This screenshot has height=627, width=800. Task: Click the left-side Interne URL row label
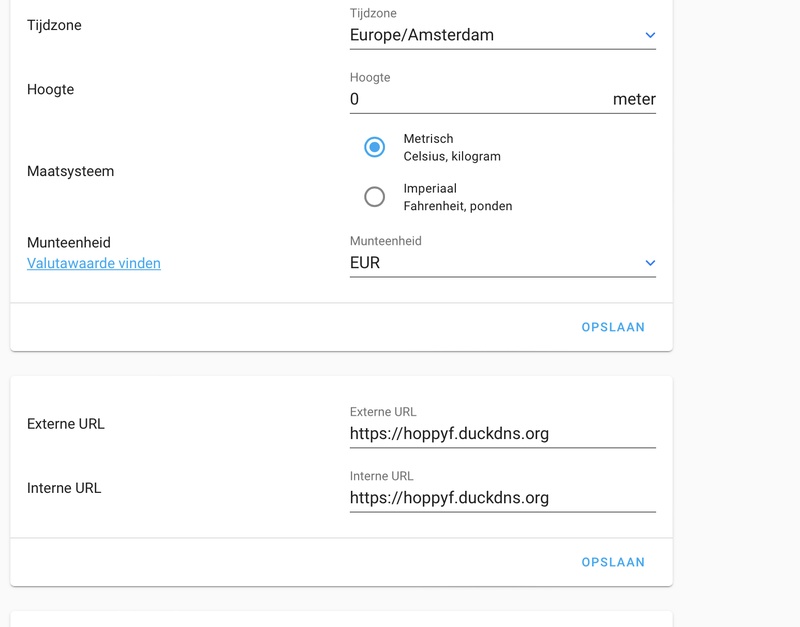64,488
